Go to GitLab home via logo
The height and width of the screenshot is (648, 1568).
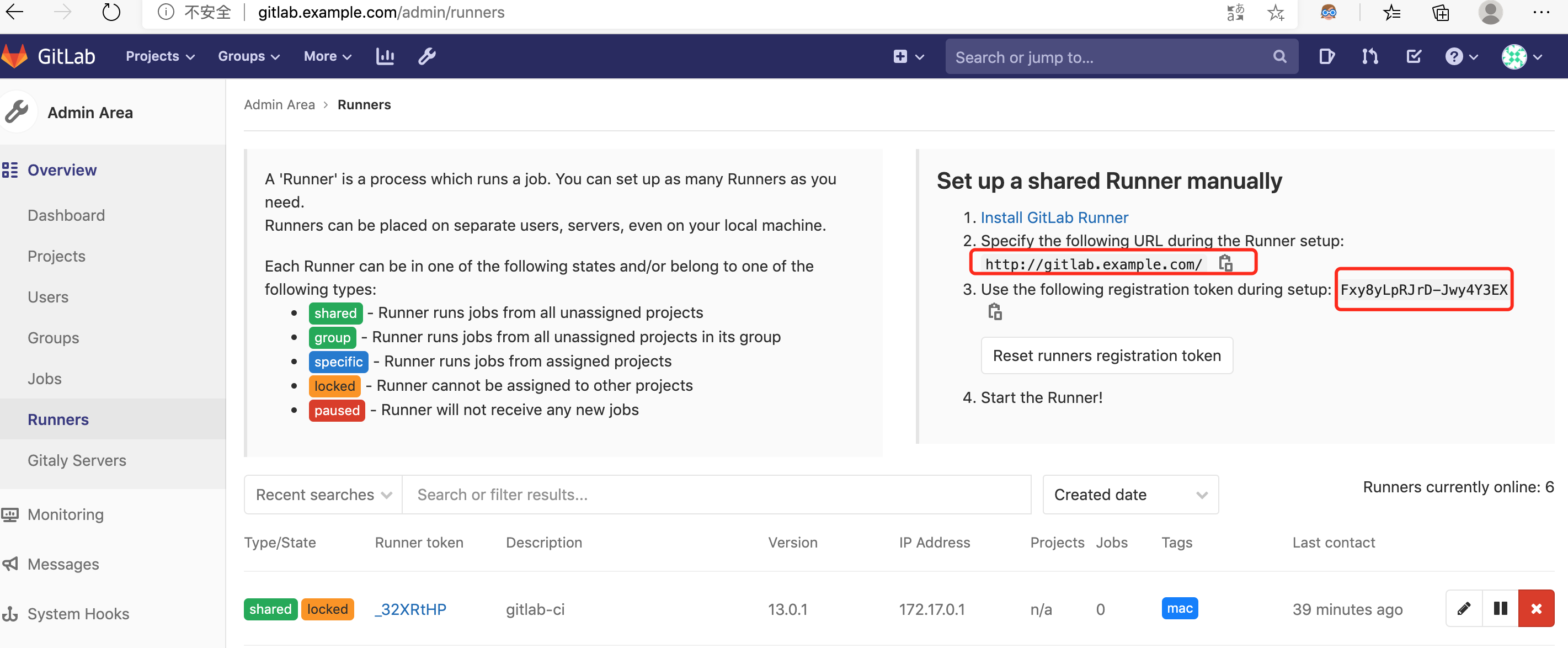[49, 56]
